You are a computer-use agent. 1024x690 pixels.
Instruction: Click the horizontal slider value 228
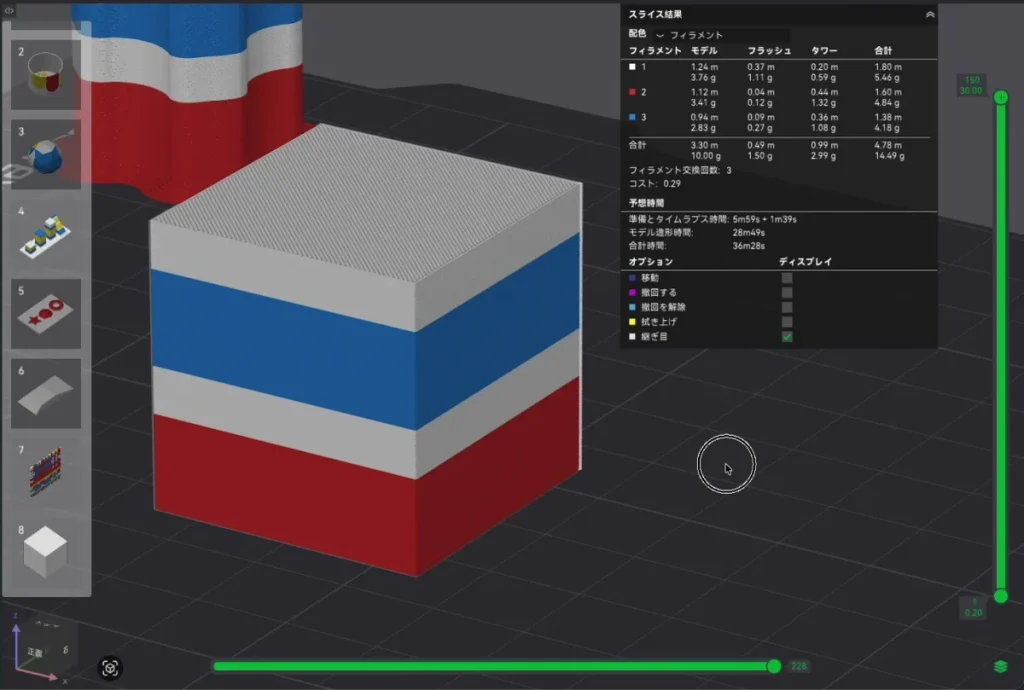(x=799, y=666)
